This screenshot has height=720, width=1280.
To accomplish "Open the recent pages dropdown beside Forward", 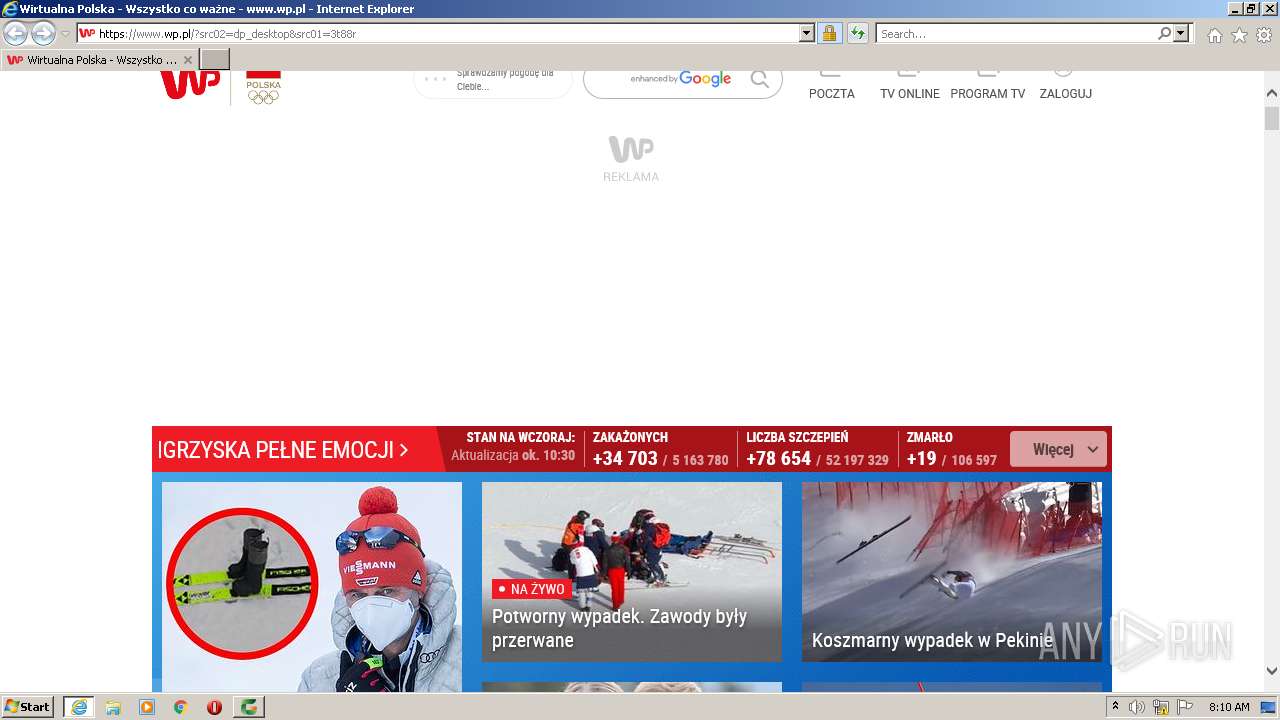I will pos(66,33).
